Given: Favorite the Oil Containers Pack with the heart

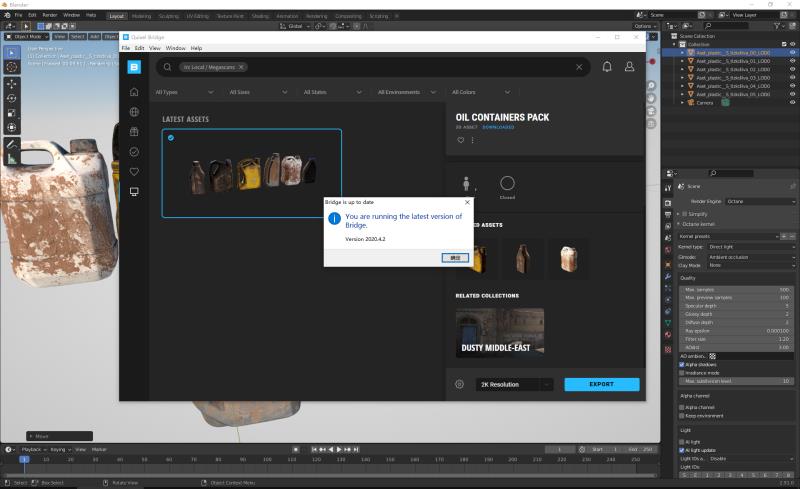Looking at the screenshot, I should 461,140.
